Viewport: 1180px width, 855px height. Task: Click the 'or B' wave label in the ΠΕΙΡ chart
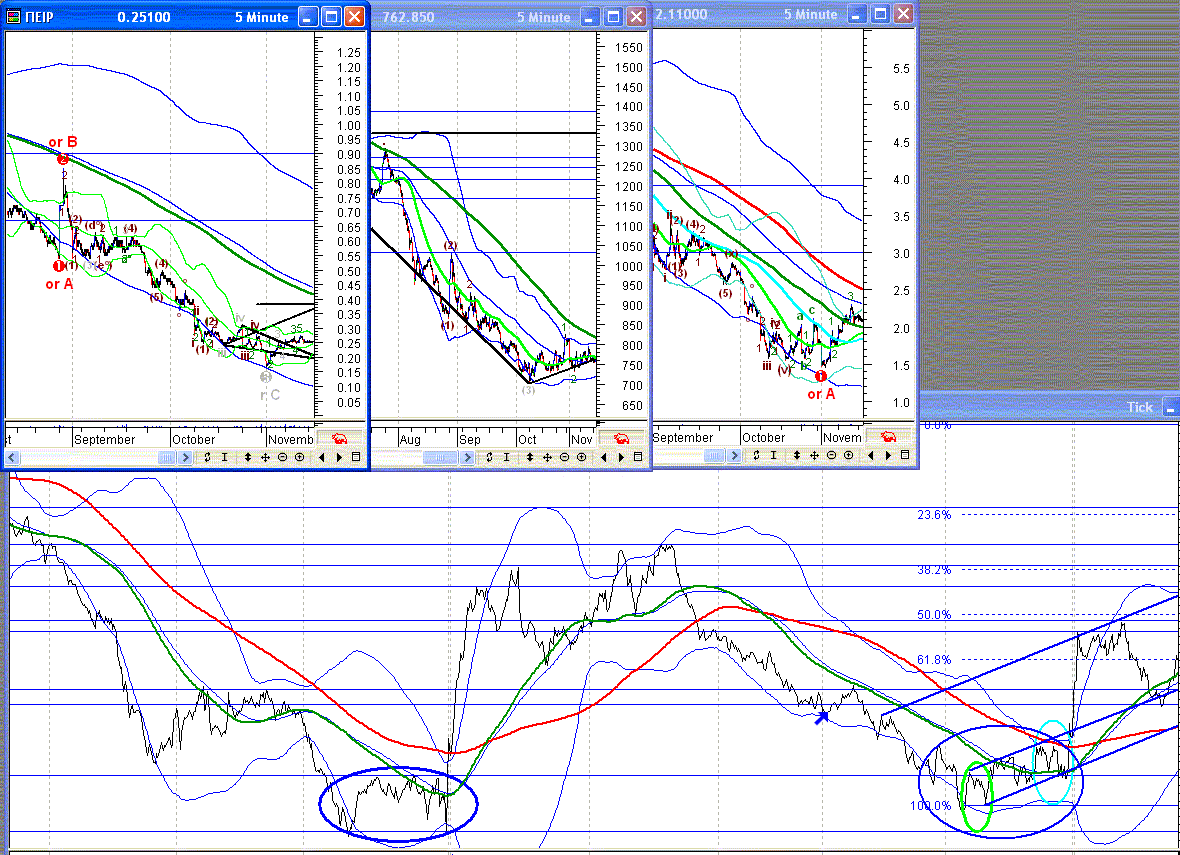(62, 142)
